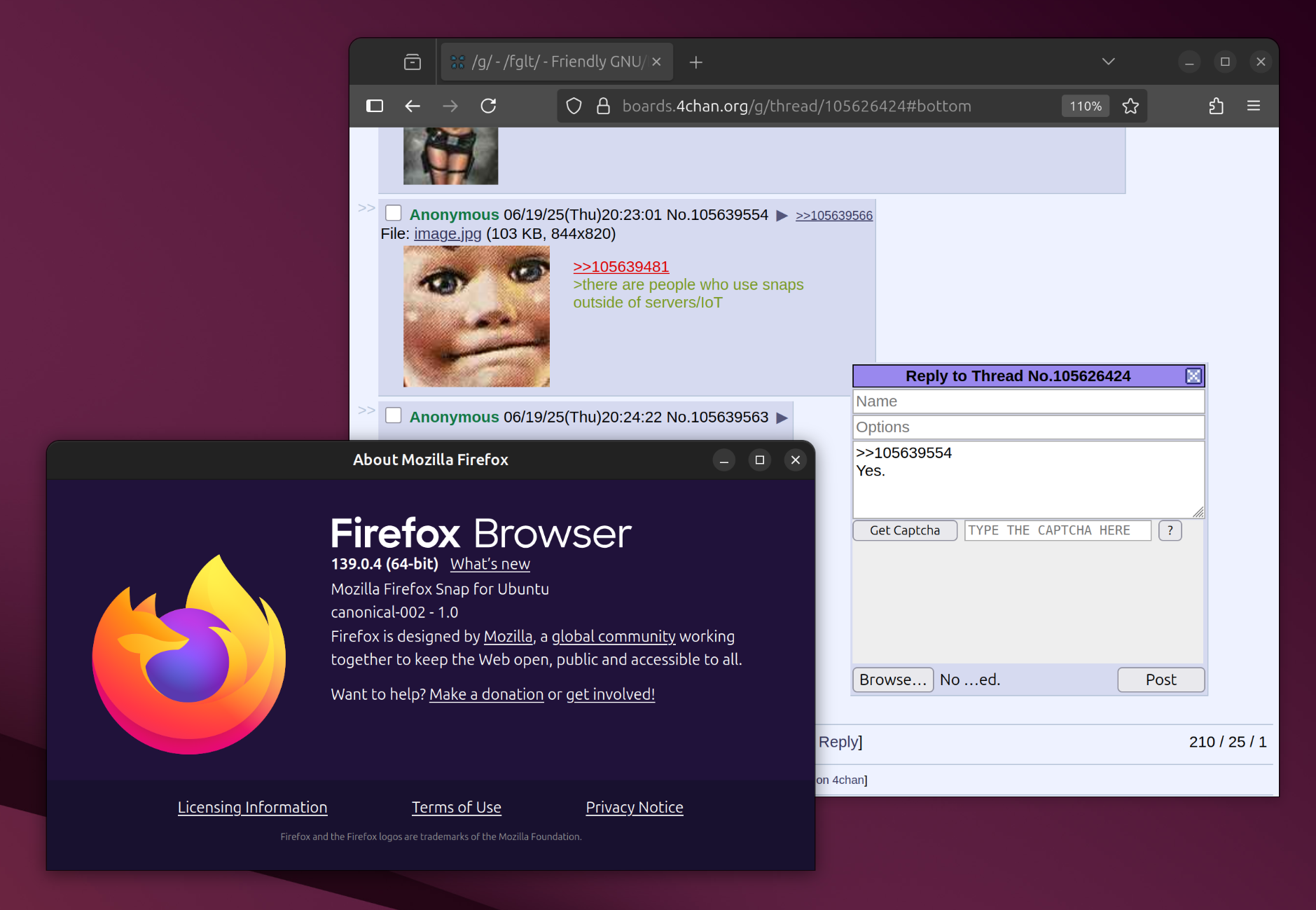Open the What's new link

click(x=490, y=564)
